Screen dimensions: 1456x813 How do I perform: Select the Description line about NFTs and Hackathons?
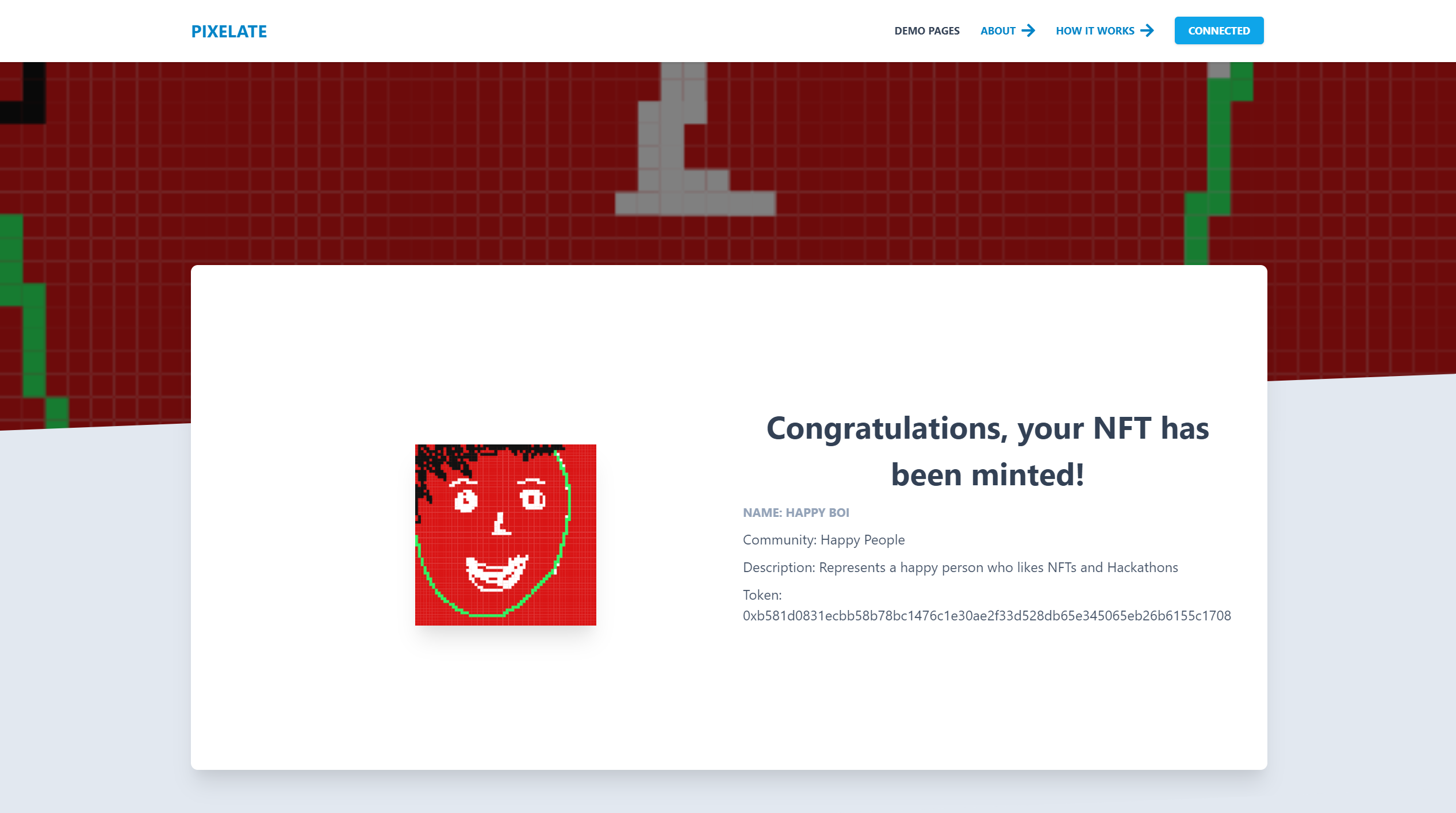960,567
